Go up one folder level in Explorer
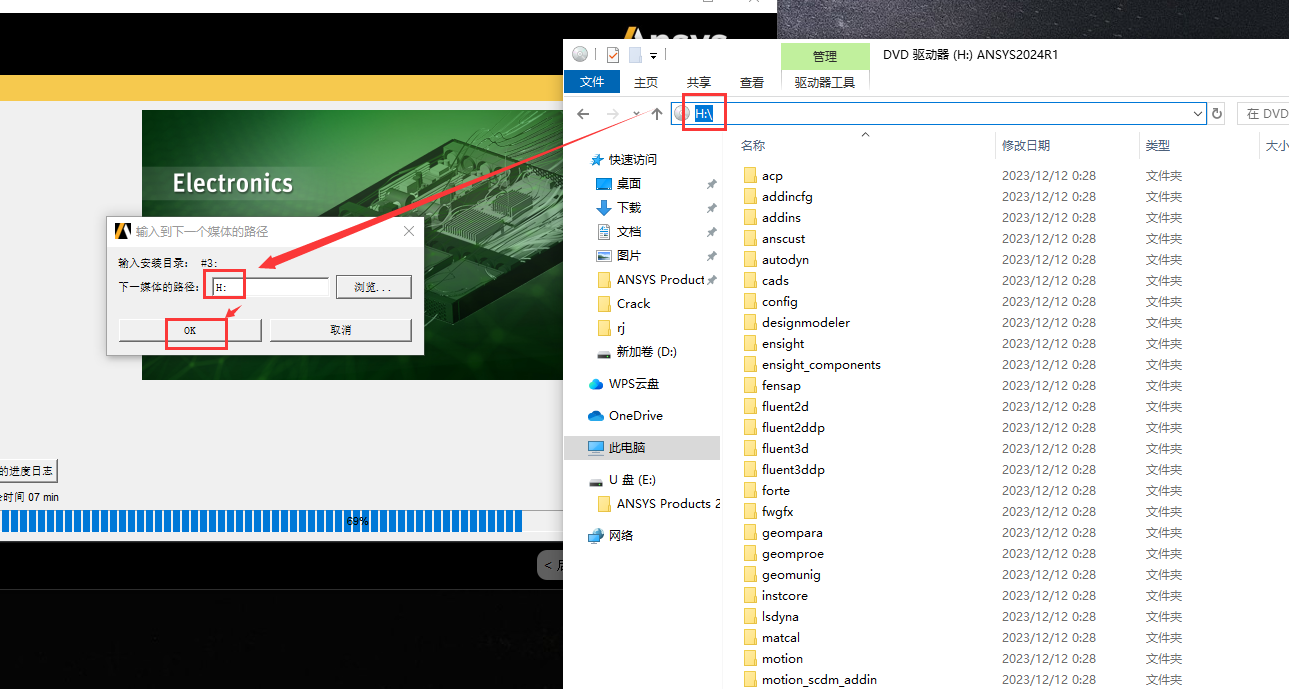This screenshot has width=1289, height=689. (x=656, y=114)
